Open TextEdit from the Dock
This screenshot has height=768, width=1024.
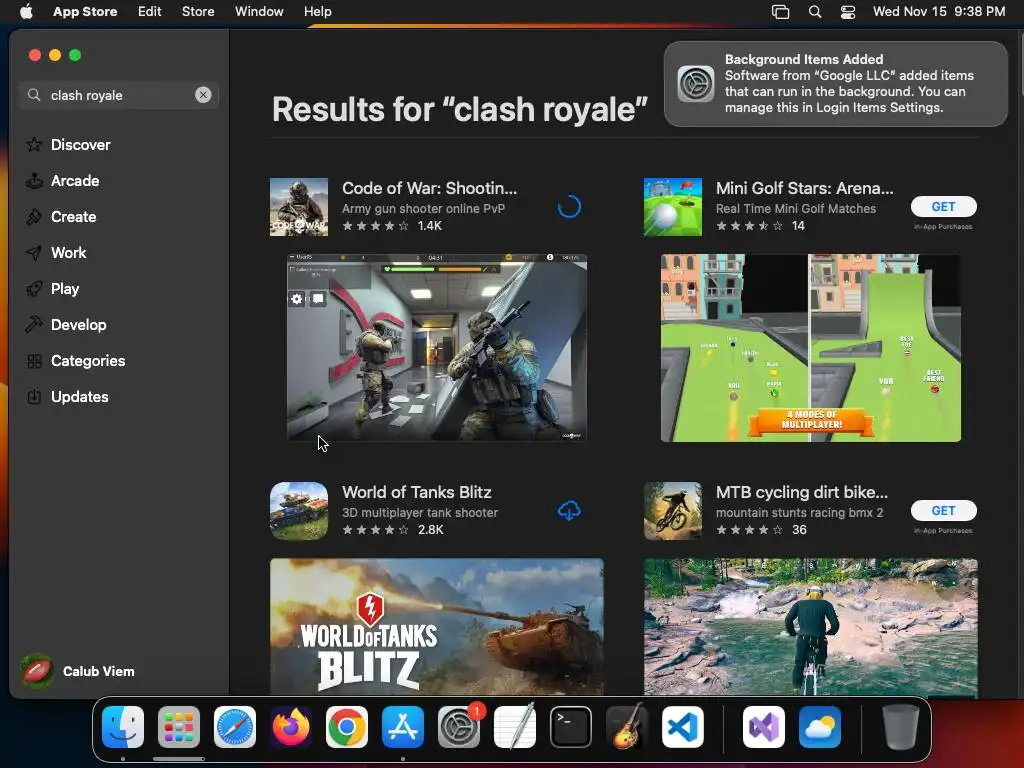[515, 727]
